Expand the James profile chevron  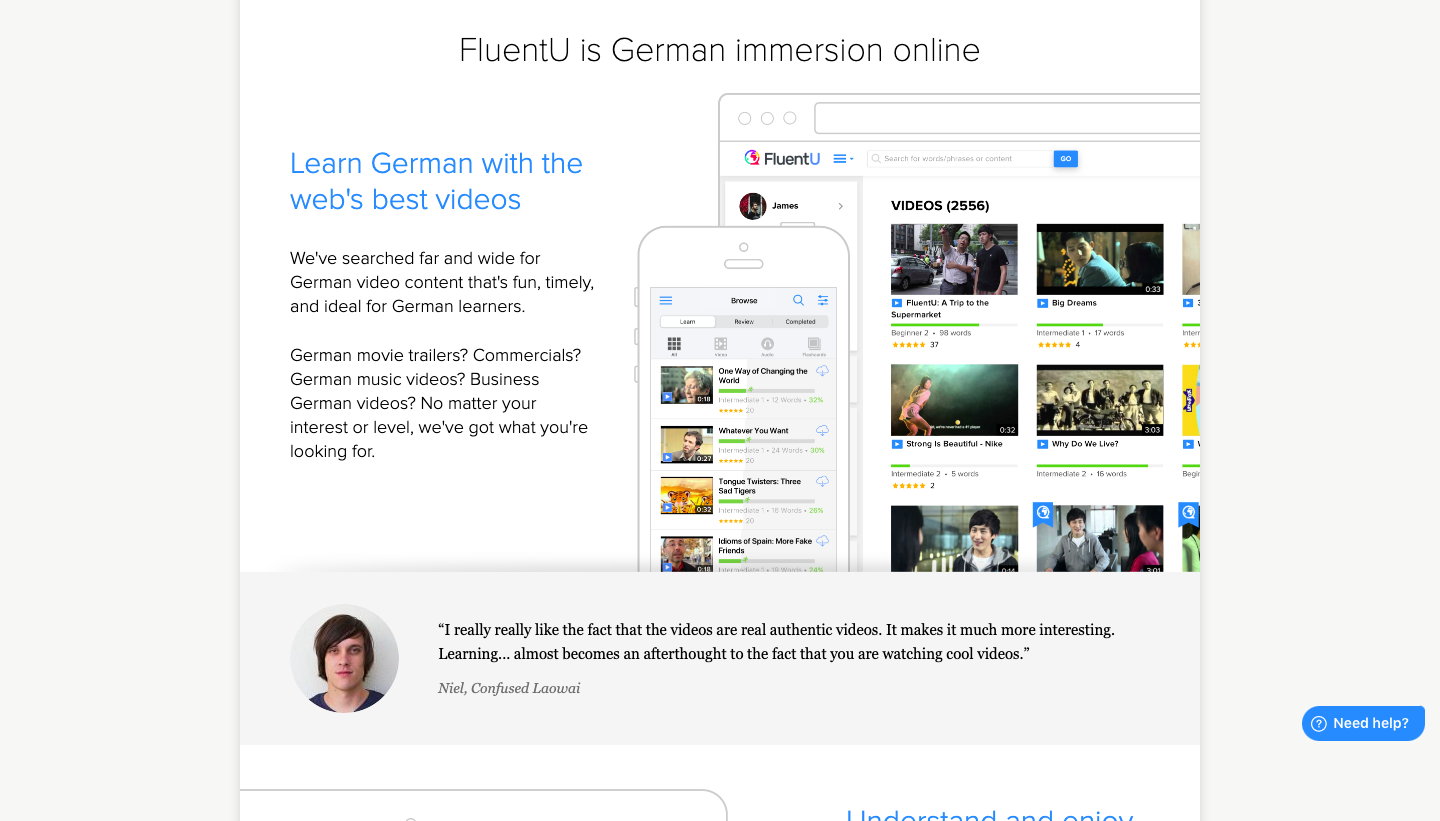(x=840, y=206)
